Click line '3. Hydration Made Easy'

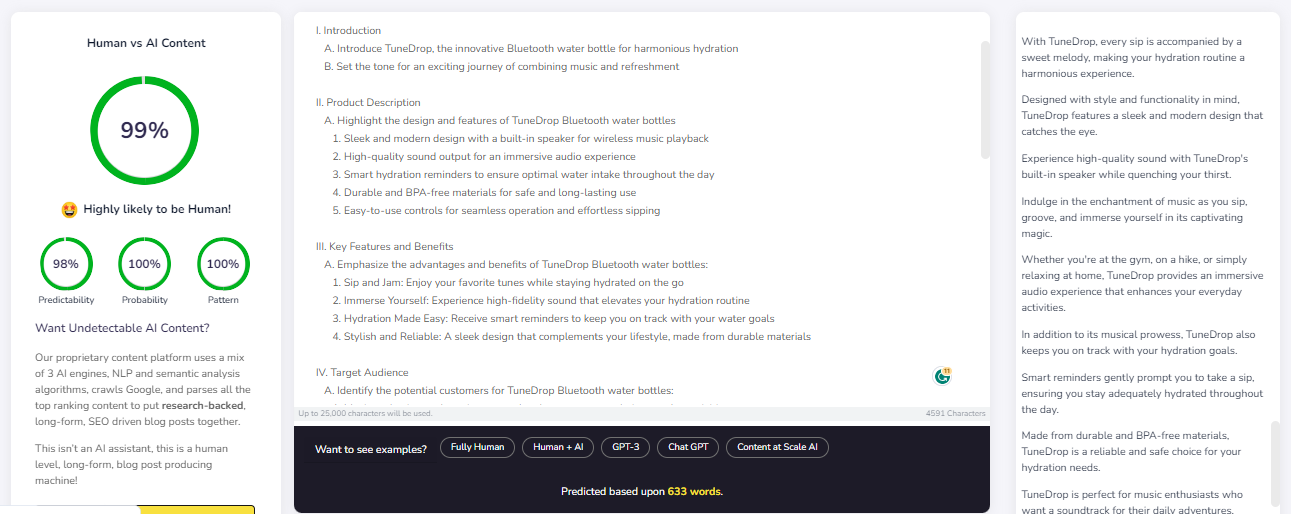553,319
